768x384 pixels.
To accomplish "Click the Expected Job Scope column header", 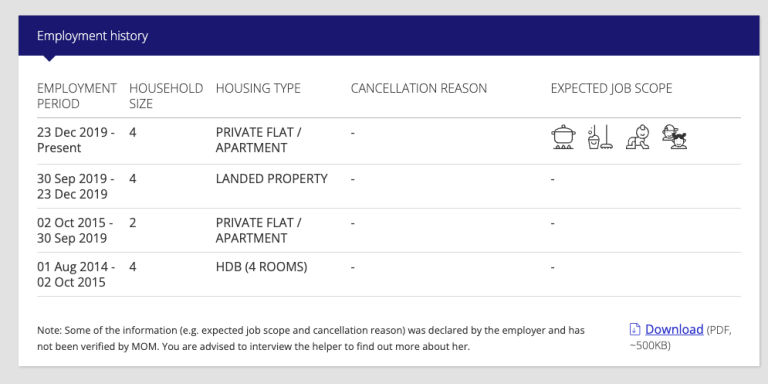I will pyautogui.click(x=611, y=89).
